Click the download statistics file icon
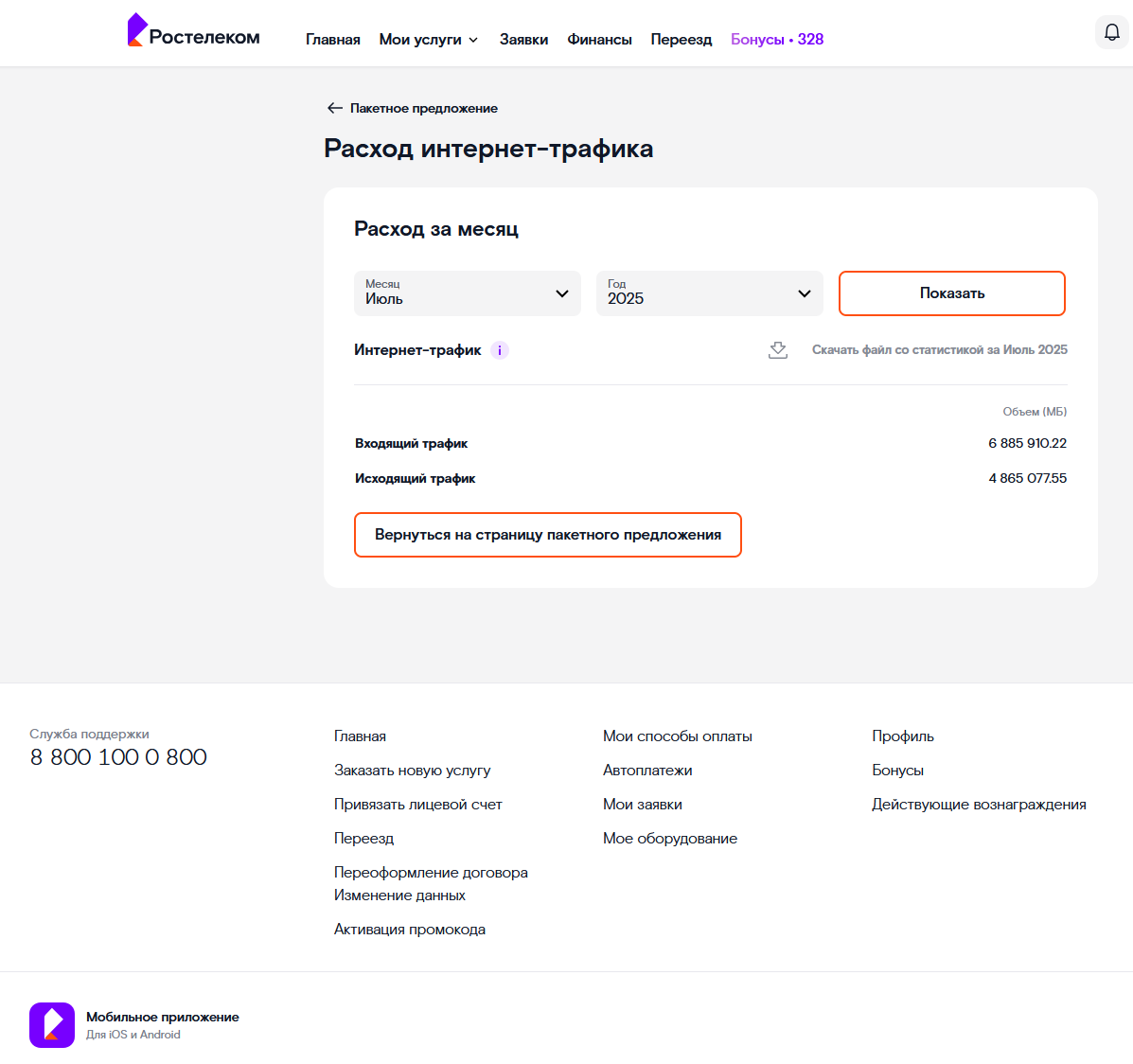The height and width of the screenshot is (1064, 1133). coord(777,350)
